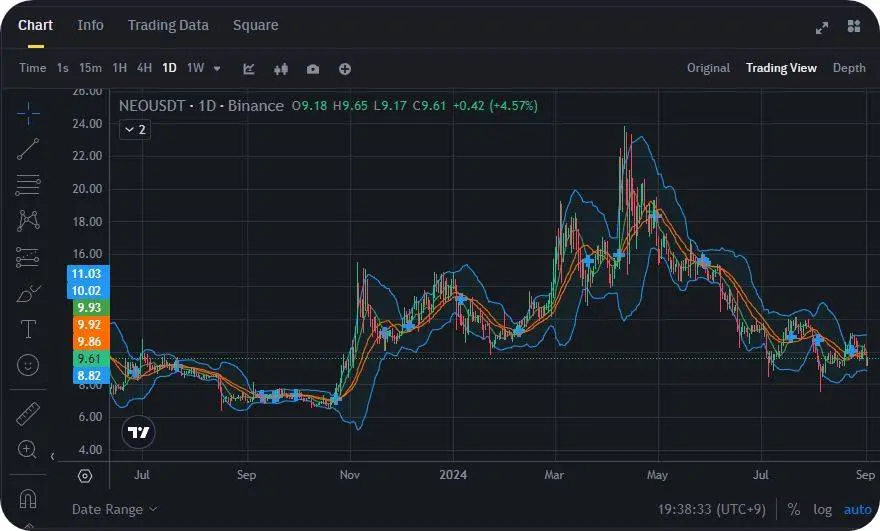Change candlestick chart style
The width and height of the screenshot is (880, 531).
click(x=281, y=68)
